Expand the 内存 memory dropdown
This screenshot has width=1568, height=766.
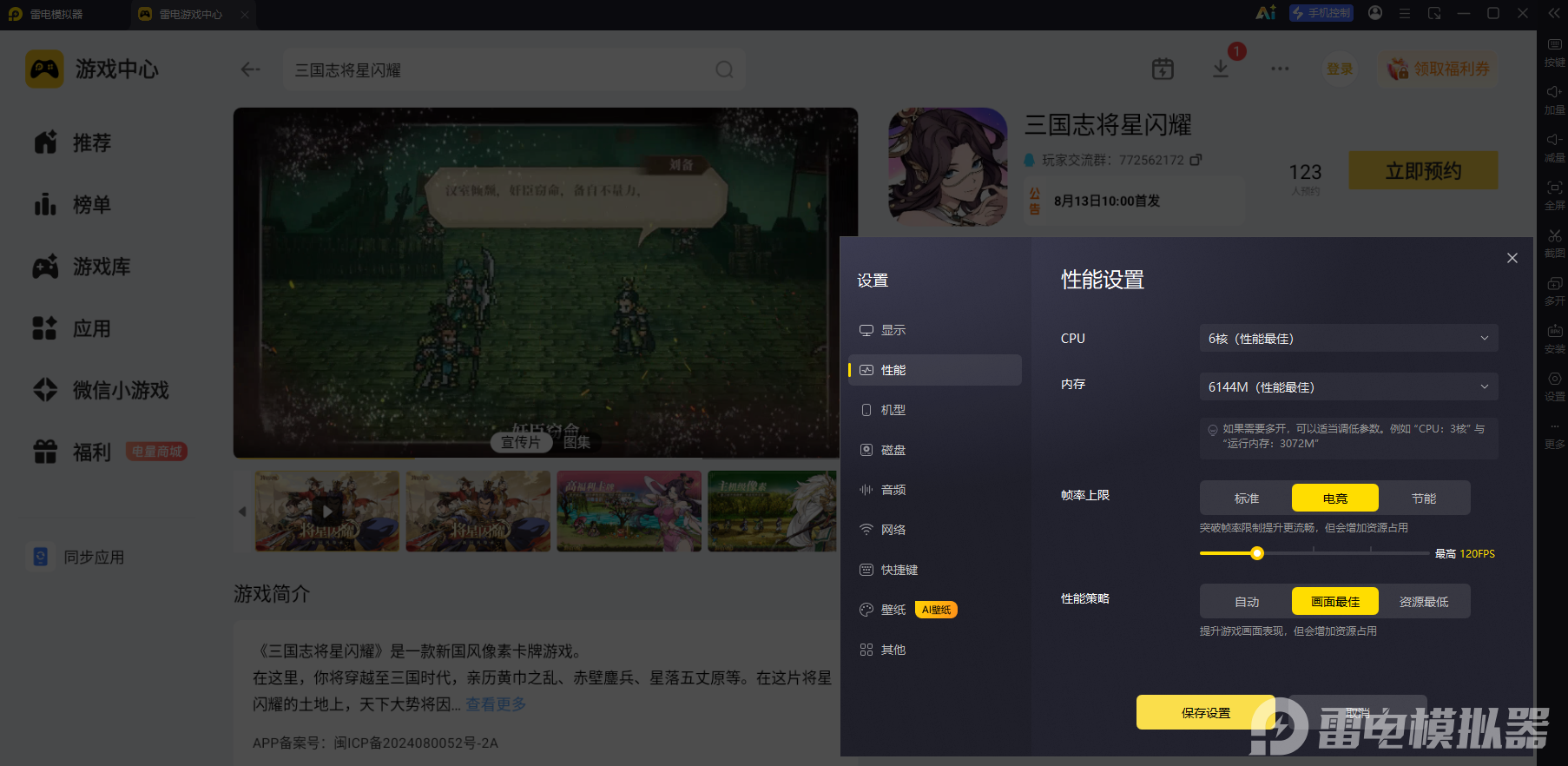[x=1349, y=387]
